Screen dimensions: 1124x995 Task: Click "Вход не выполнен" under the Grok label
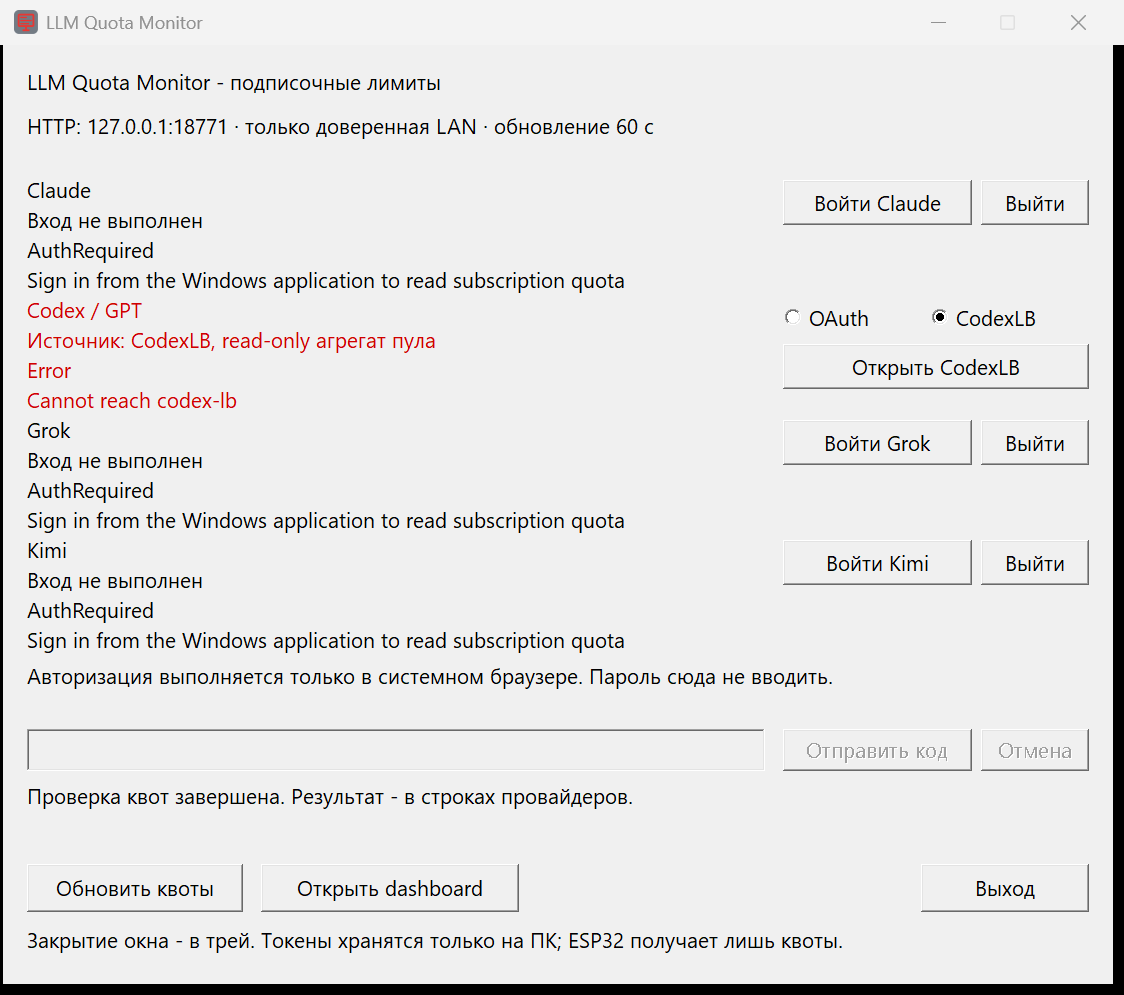[115, 461]
